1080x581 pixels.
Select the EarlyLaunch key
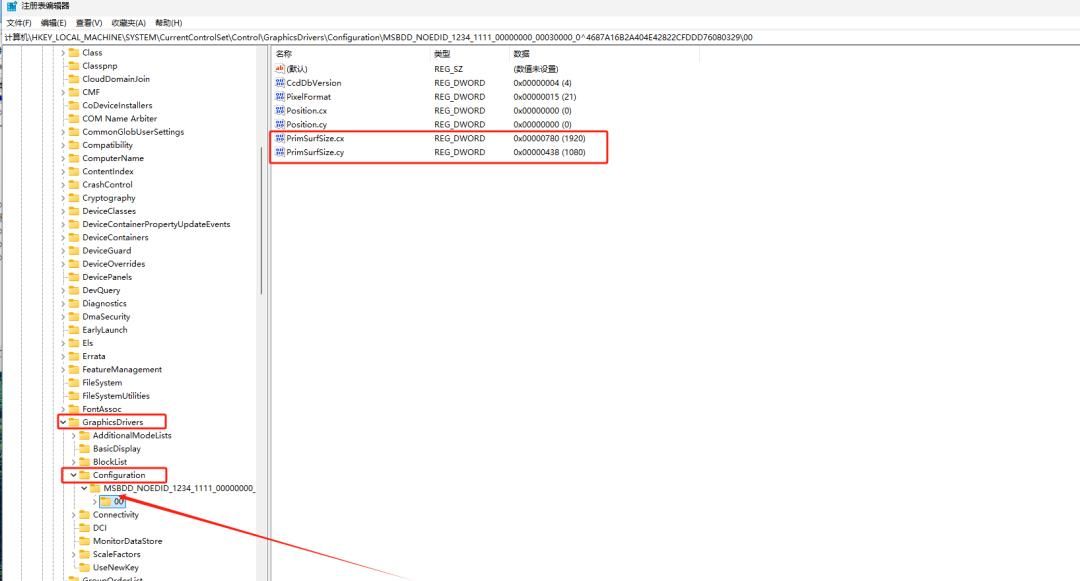tap(105, 330)
